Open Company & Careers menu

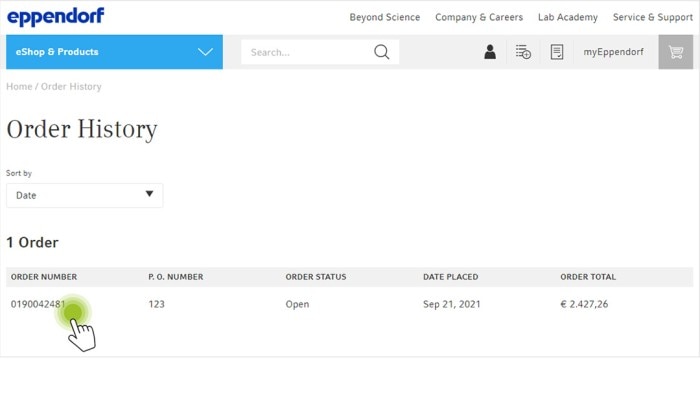(x=479, y=17)
